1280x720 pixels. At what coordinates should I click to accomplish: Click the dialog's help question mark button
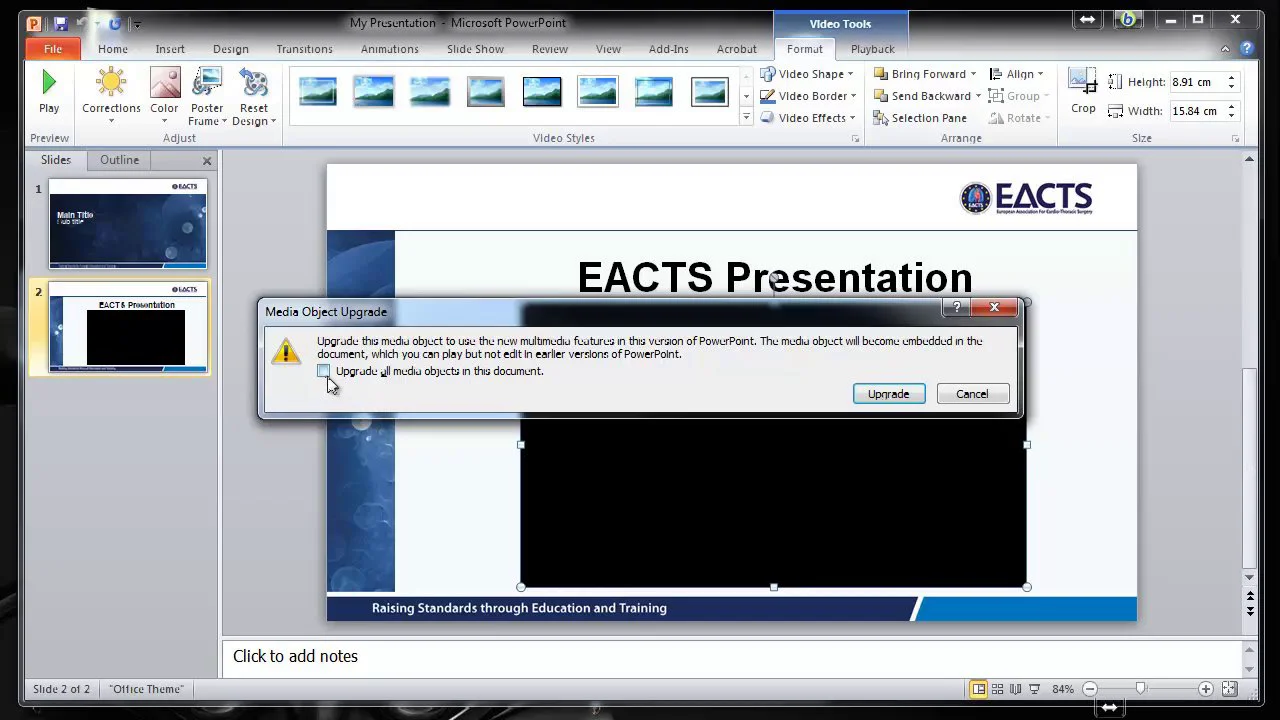[x=956, y=308]
